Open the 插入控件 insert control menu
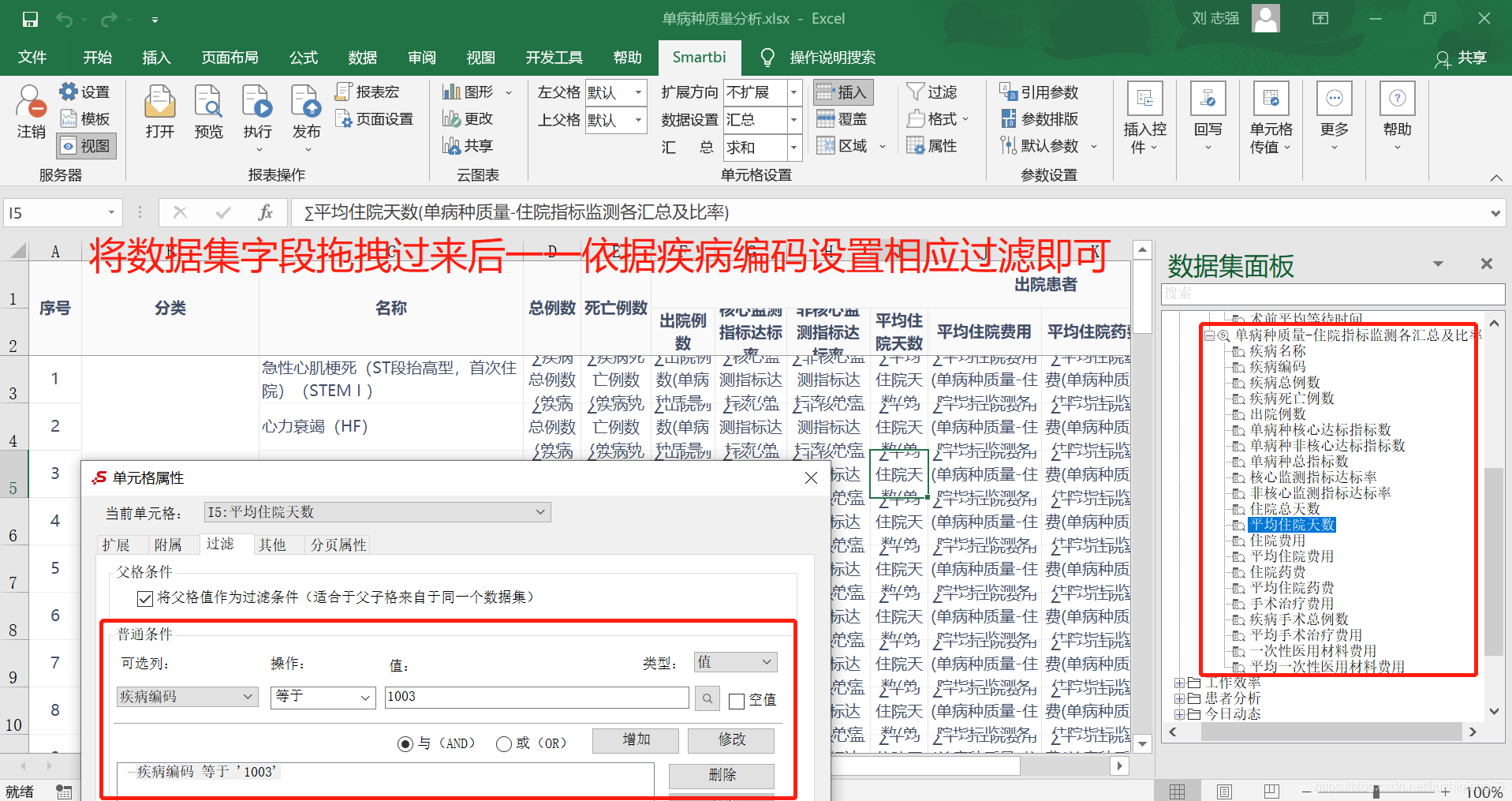The image size is (1512, 801). click(1145, 118)
